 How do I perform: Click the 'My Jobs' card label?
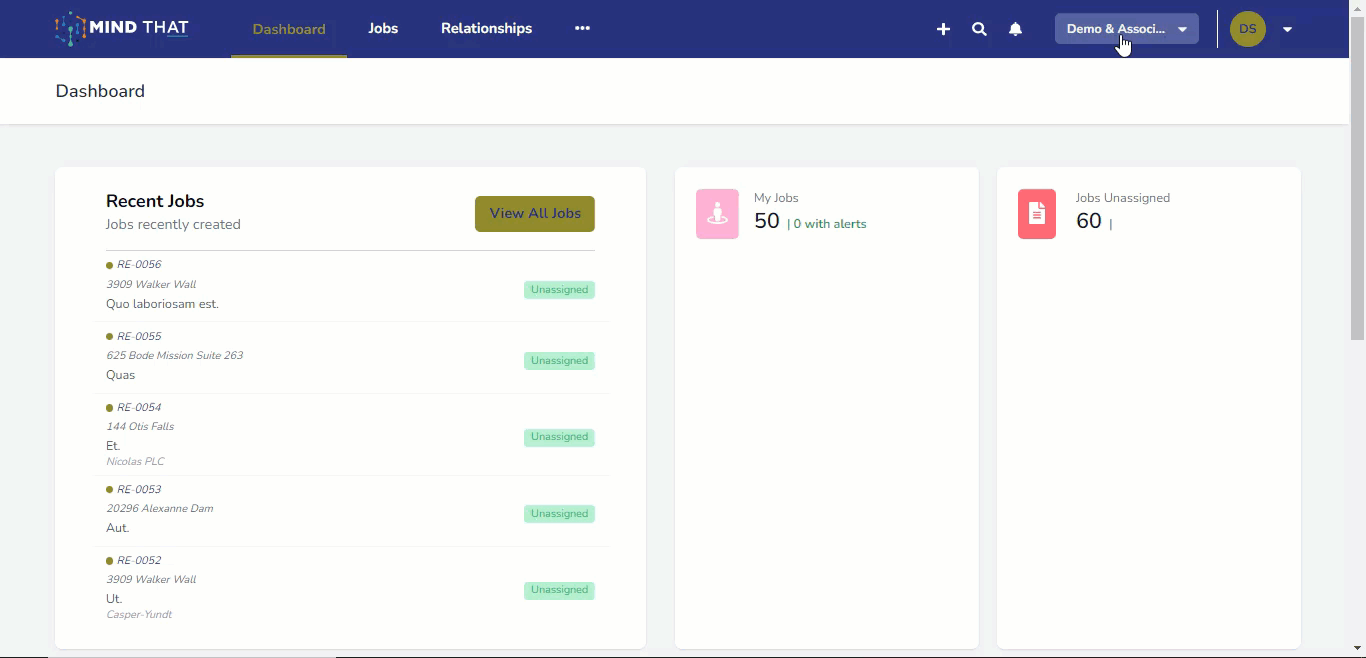point(776,198)
